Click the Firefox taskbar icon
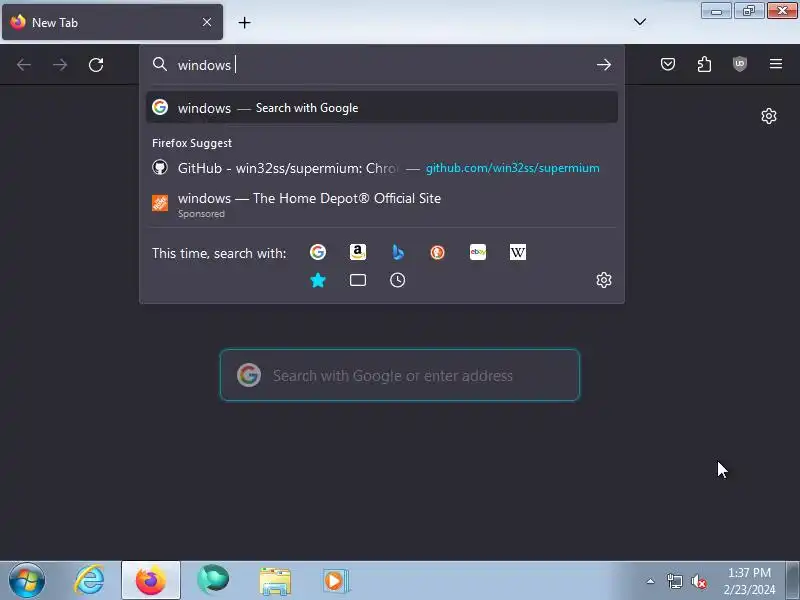This screenshot has width=800, height=600. tap(151, 581)
